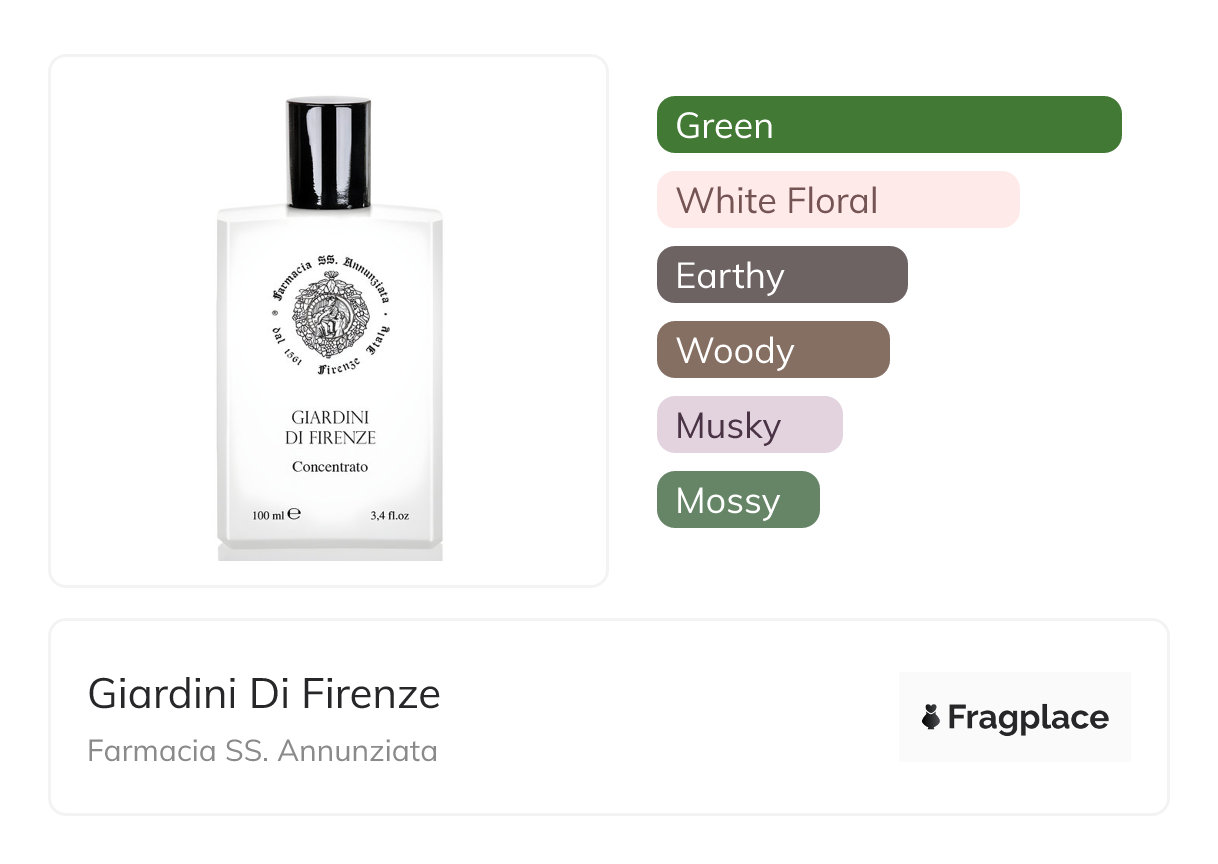Select the Green accord bar
1218x864 pixels.
tap(889, 125)
